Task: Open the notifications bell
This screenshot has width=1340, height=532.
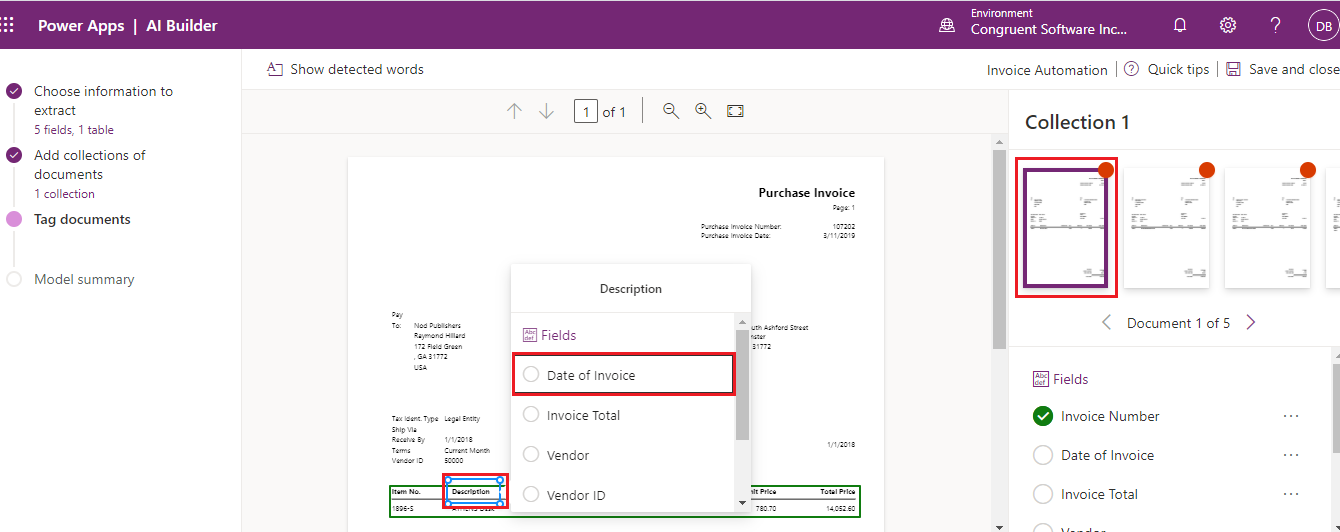Action: point(1180,26)
